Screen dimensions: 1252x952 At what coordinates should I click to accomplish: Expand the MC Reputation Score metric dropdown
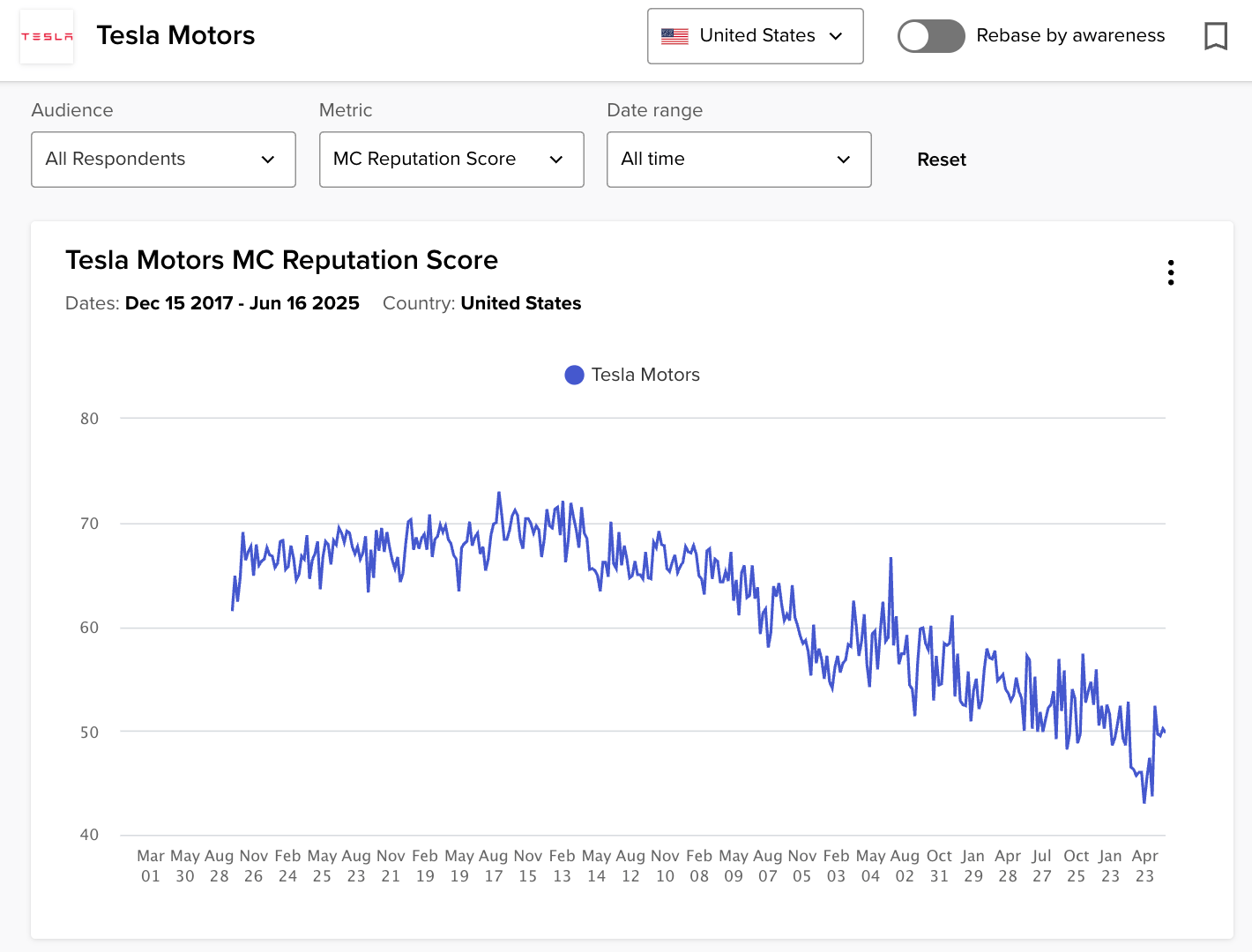(x=451, y=160)
